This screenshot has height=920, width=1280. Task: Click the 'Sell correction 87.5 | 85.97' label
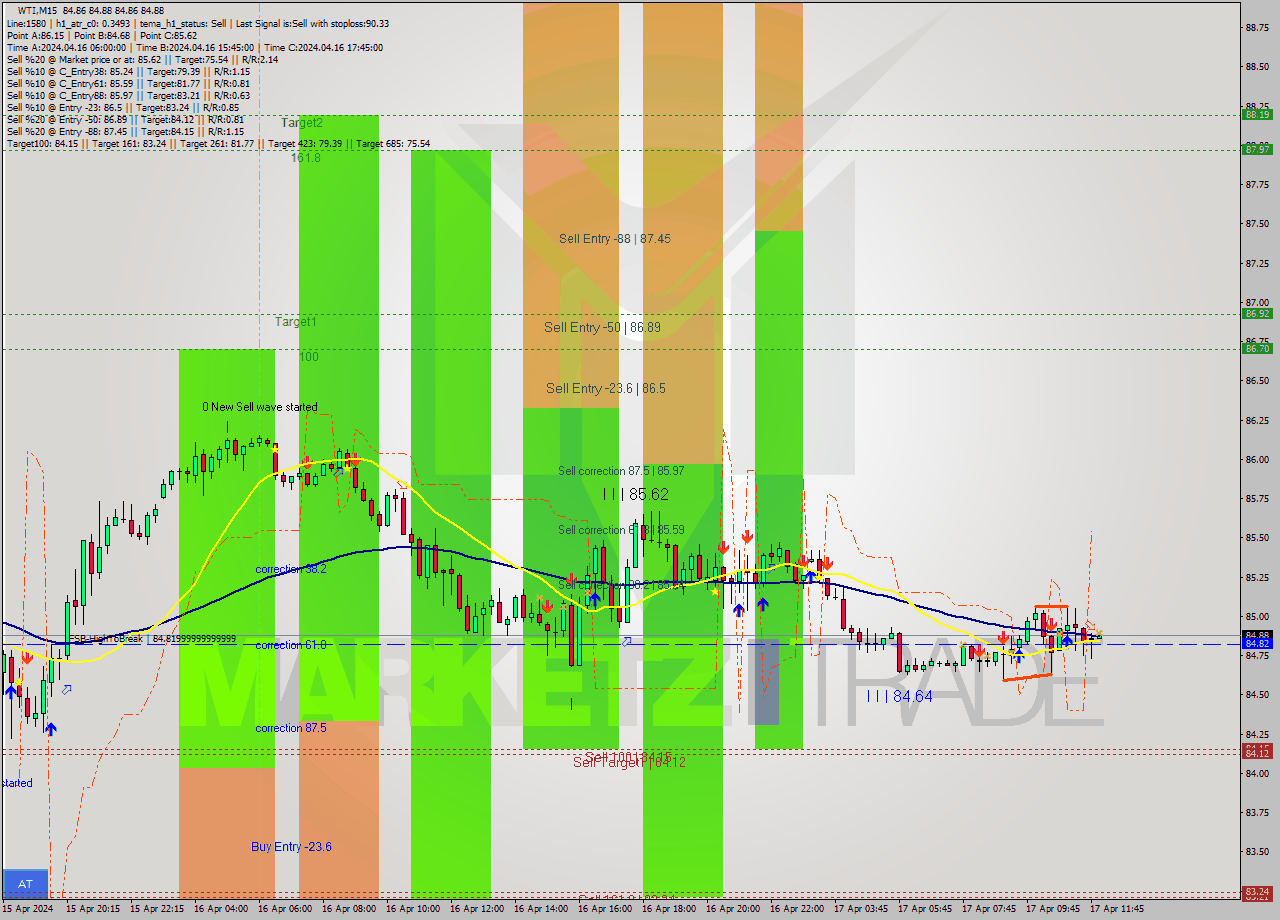(x=621, y=470)
